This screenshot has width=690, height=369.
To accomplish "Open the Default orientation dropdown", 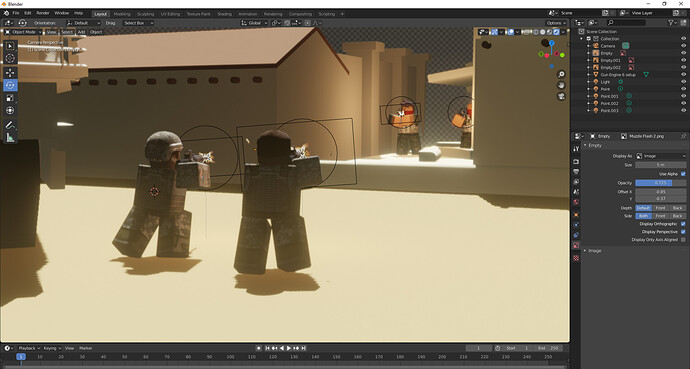I will point(83,23).
